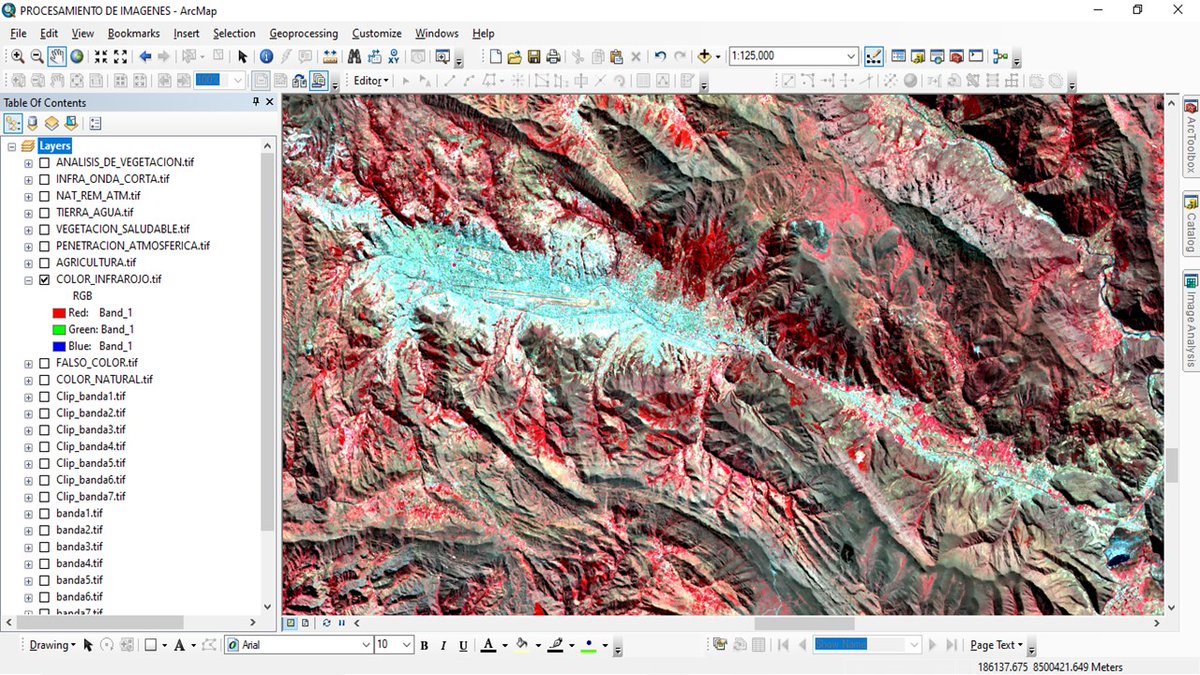Screen dimensions: 1200x675
Task: Open the Bookmarks menu
Action: click(x=134, y=33)
